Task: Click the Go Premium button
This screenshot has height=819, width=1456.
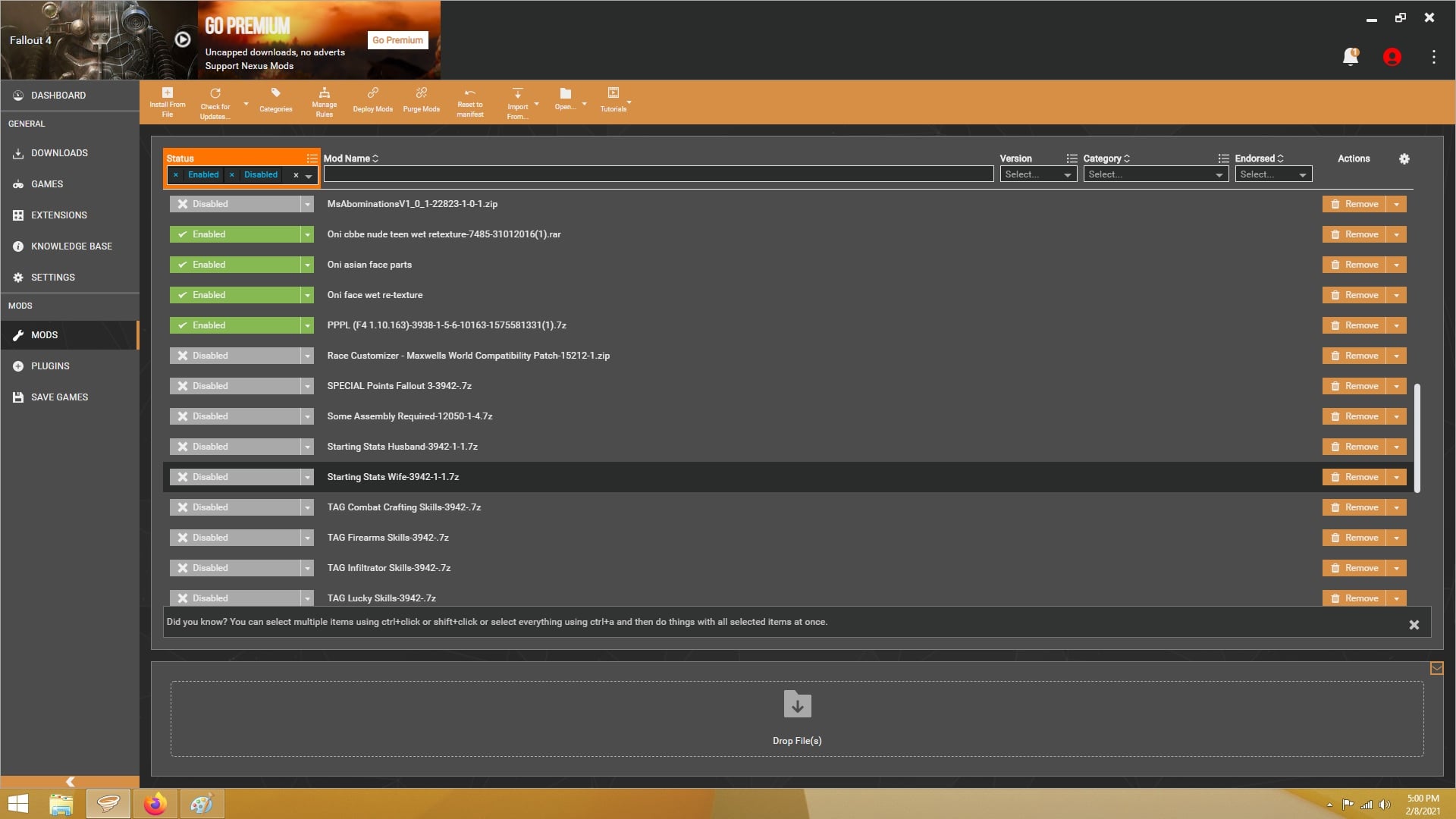Action: pos(397,40)
